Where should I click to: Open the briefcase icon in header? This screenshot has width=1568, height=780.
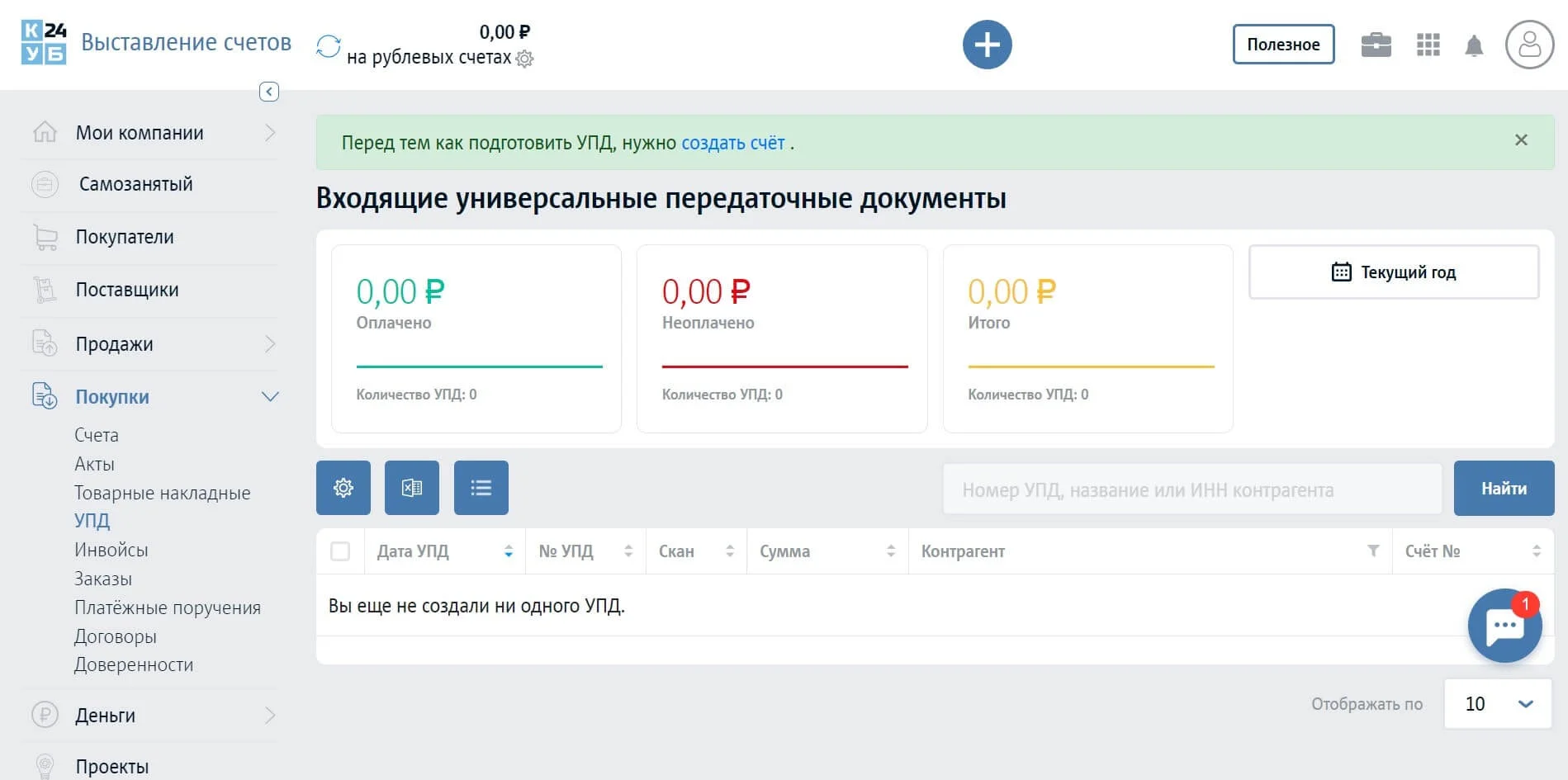tap(1376, 45)
